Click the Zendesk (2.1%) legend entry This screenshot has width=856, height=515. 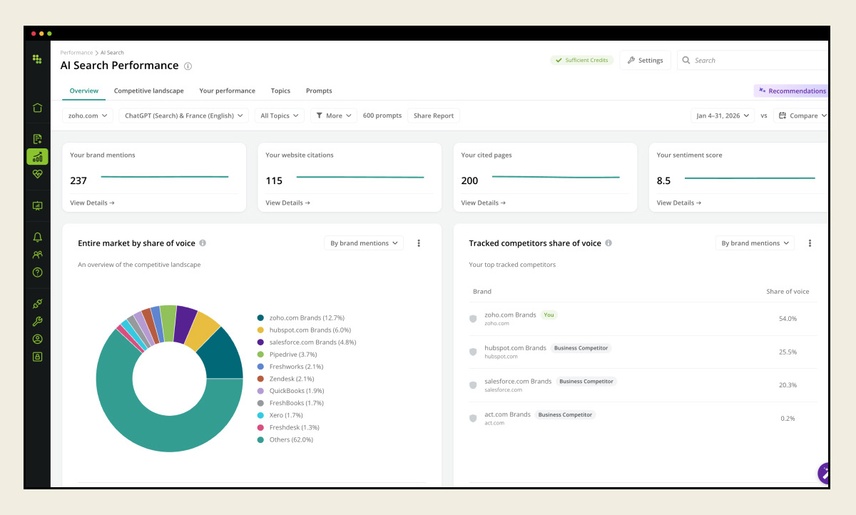coord(286,378)
